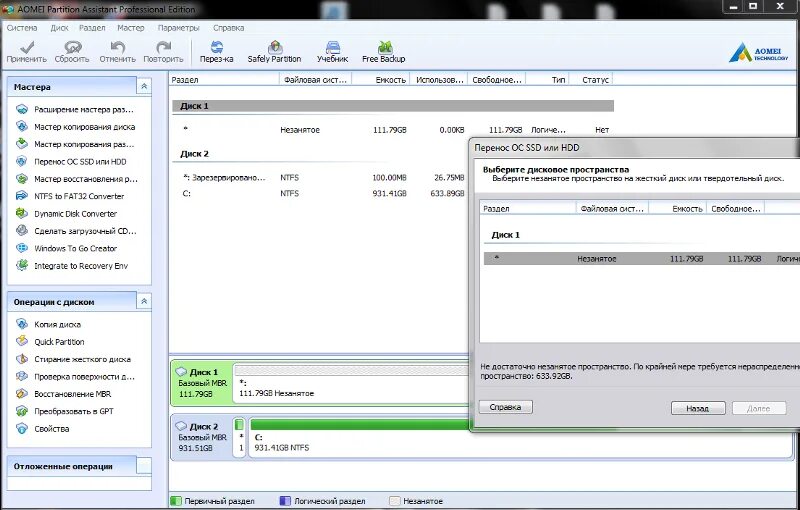Click the Мастер копирования раздела icon
This screenshot has height=510, width=800.
coord(22,144)
